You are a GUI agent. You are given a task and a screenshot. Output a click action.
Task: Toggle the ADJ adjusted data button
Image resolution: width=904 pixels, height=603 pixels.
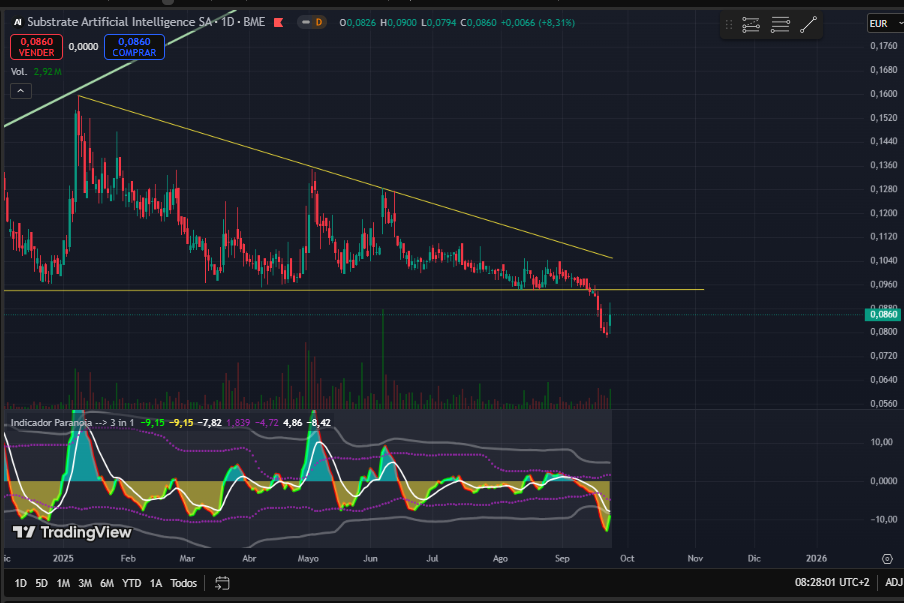(894, 582)
